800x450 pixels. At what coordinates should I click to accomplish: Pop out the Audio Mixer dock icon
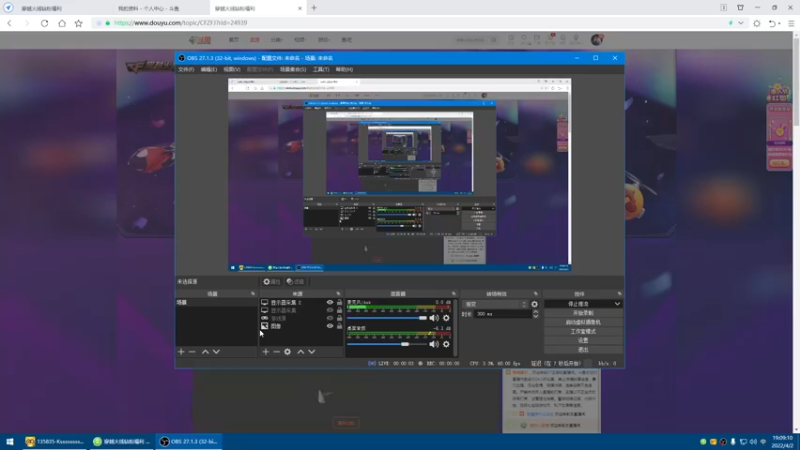coord(454,294)
